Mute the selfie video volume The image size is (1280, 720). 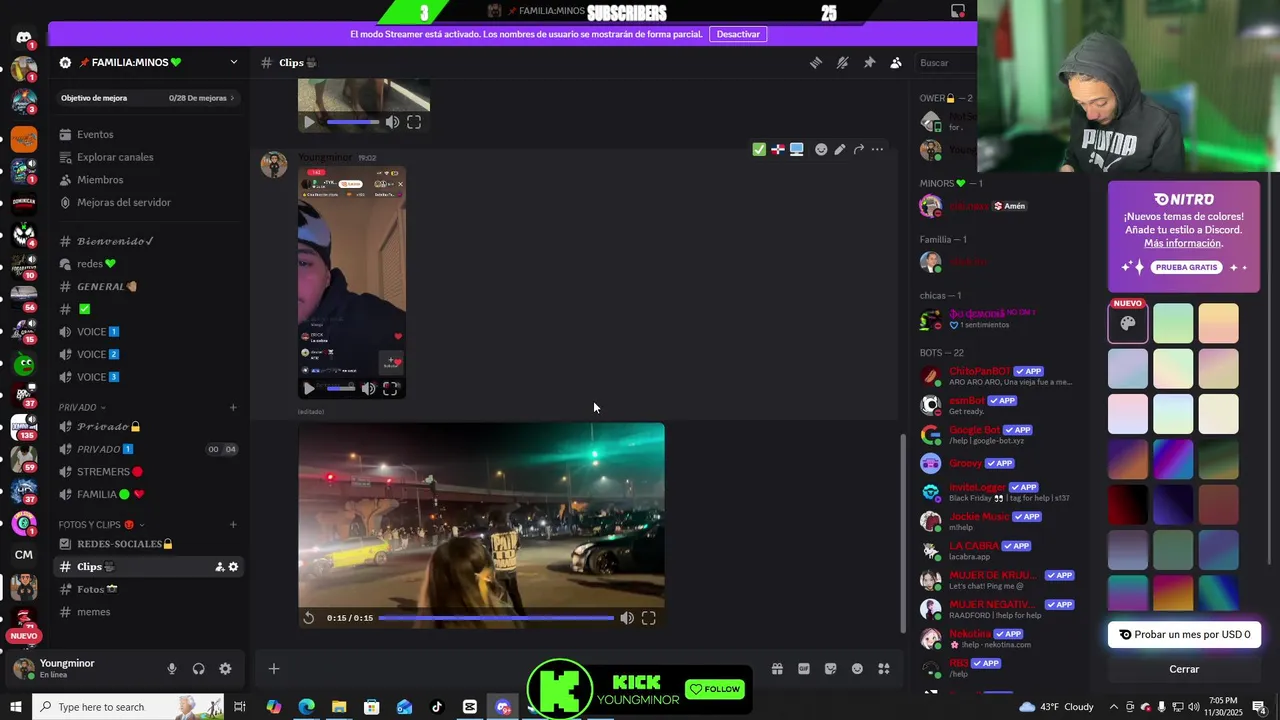[369, 388]
